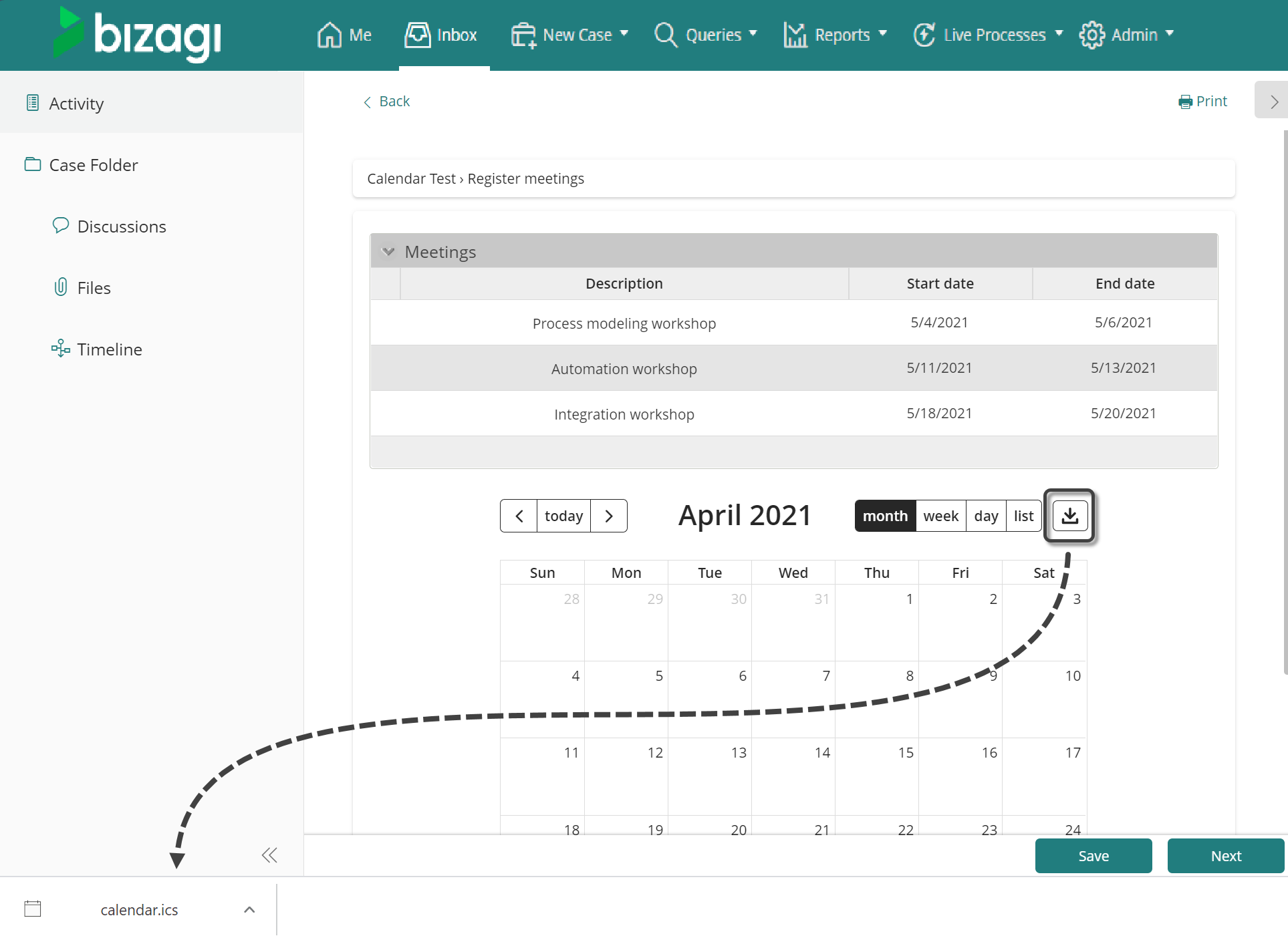Collapse the Meetings table section
This screenshot has width=1288, height=940.
(388, 252)
